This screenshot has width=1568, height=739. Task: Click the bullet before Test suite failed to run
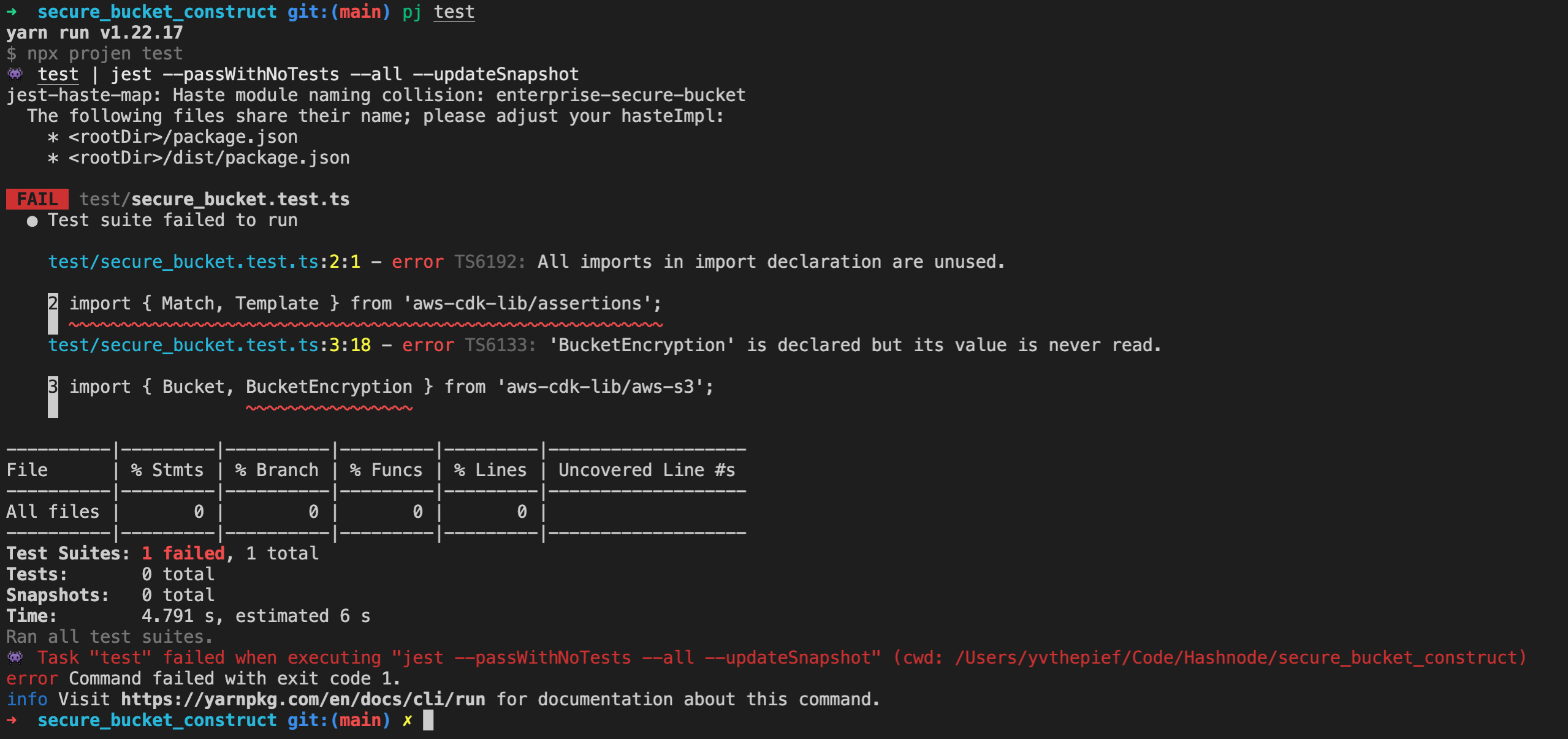[x=32, y=221]
